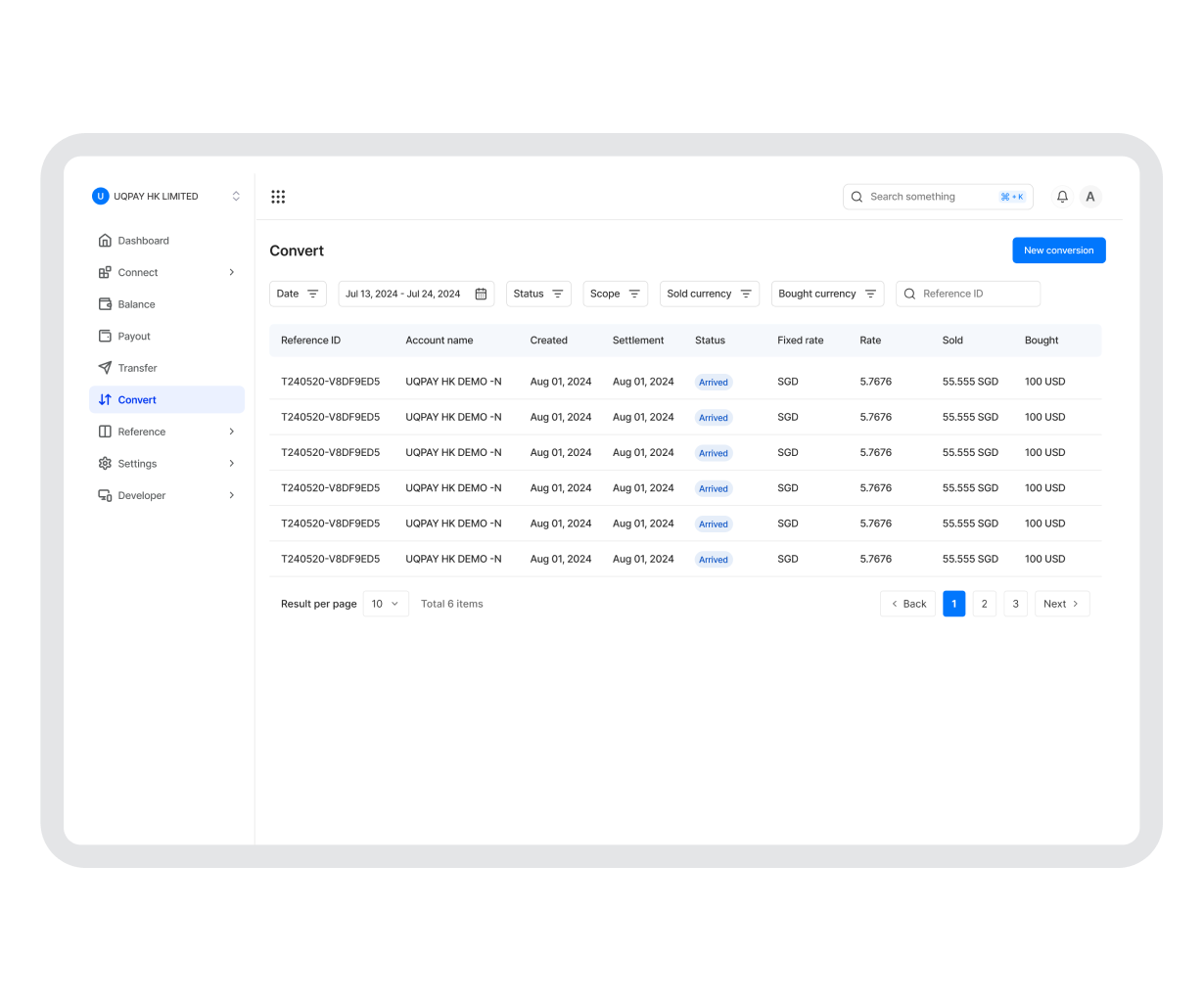Click the UQPAY blue logo badge
Viewport: 1204px width, 1002px height.
100,197
